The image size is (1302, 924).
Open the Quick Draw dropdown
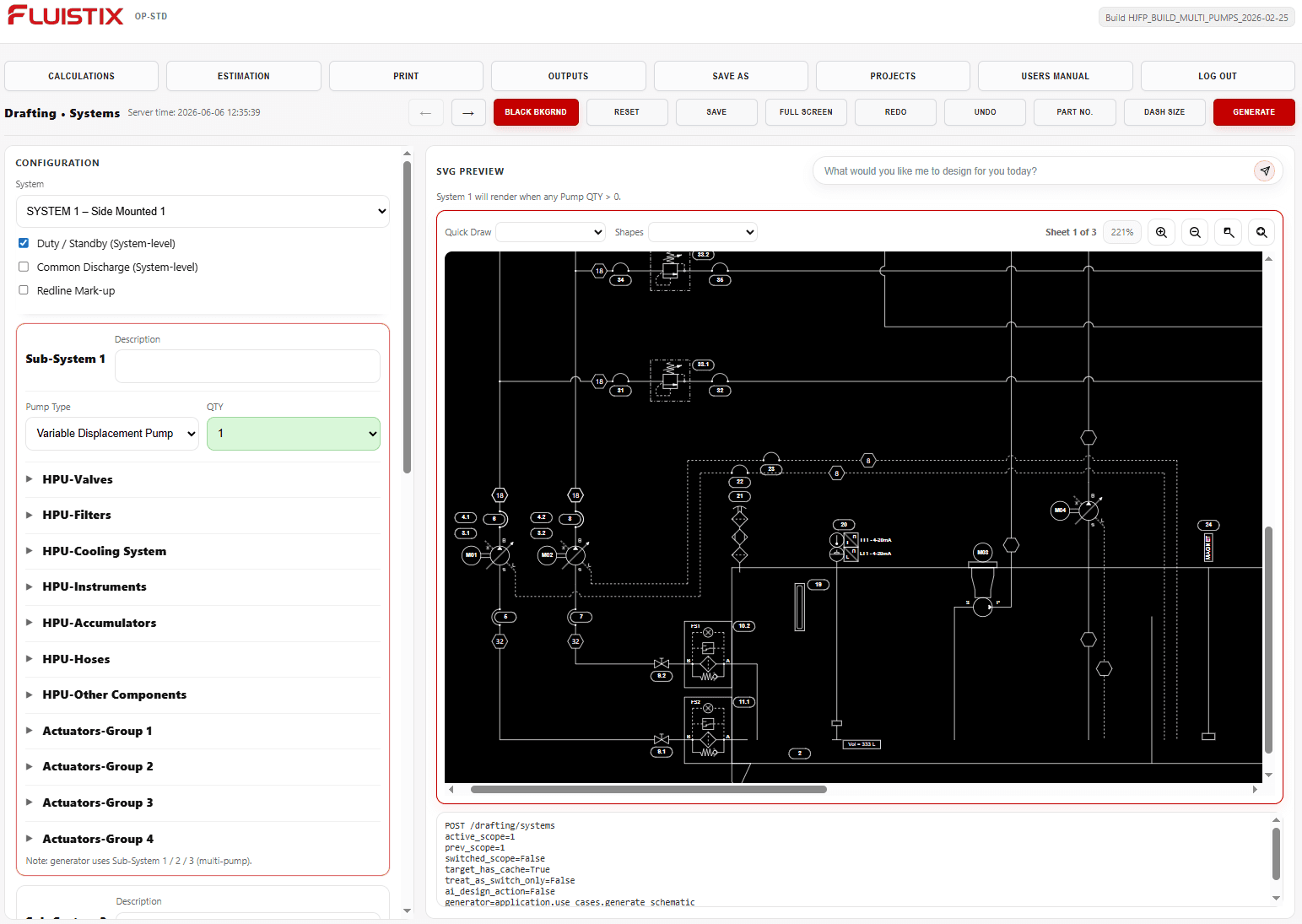pyautogui.click(x=551, y=232)
